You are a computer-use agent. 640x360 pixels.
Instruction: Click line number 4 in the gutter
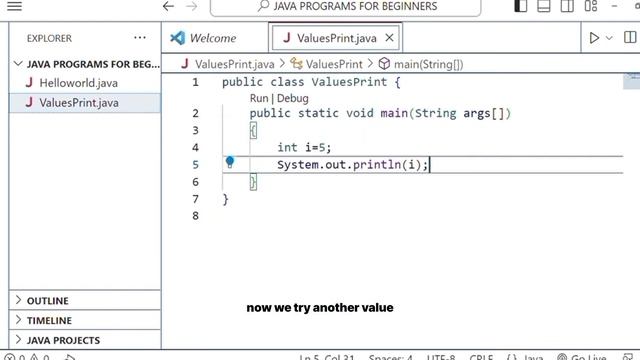(x=196, y=147)
